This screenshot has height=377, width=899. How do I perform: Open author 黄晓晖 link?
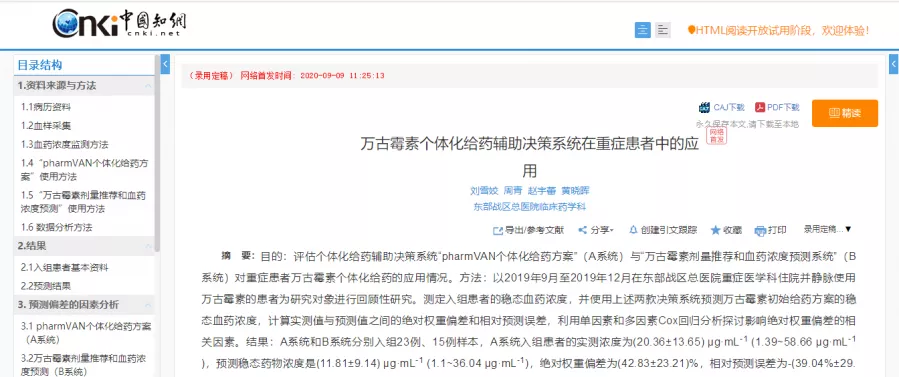coord(575,191)
